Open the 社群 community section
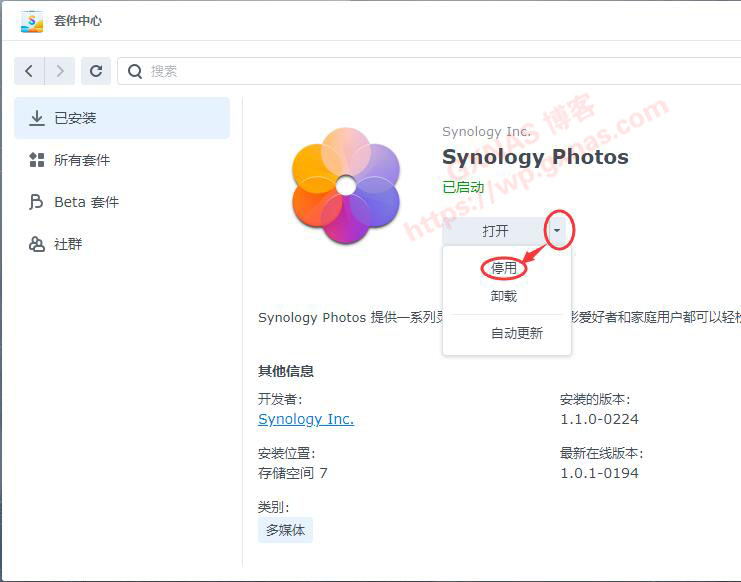Screen dimensions: 741x582 (x=68, y=244)
